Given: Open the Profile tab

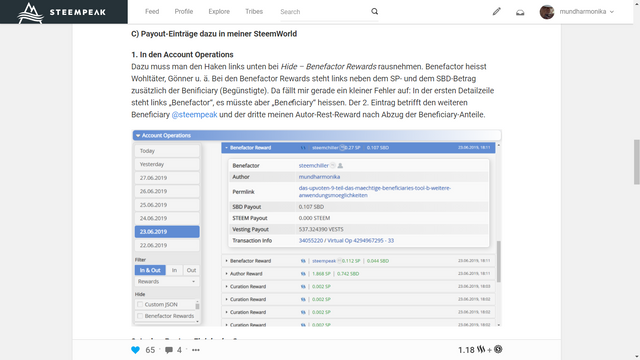Looking at the screenshot, I should 184,11.
